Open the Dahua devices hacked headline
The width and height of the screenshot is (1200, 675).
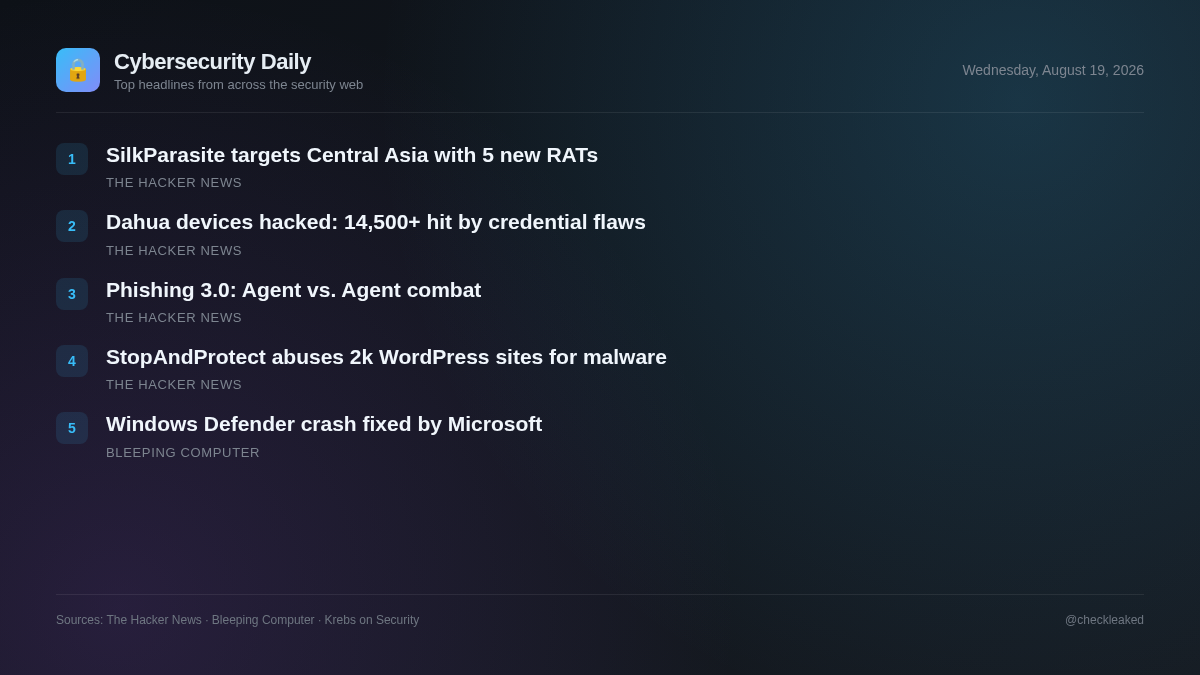point(376,222)
